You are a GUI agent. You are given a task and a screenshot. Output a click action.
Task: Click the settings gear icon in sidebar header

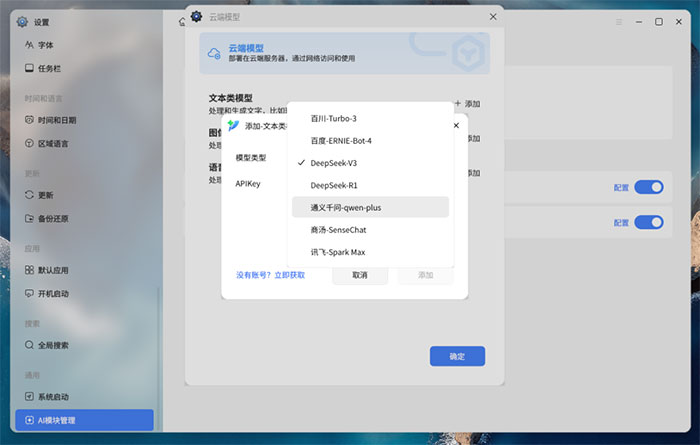pos(22,21)
